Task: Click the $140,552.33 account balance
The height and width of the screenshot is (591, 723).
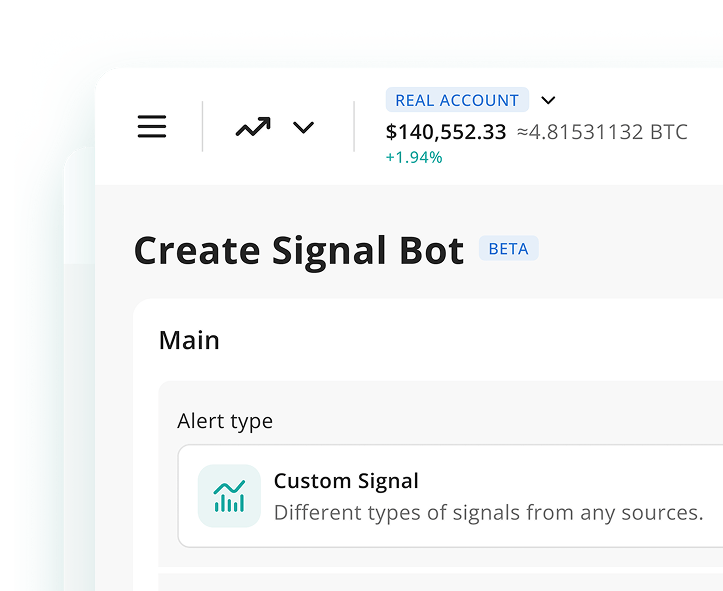Action: (446, 132)
